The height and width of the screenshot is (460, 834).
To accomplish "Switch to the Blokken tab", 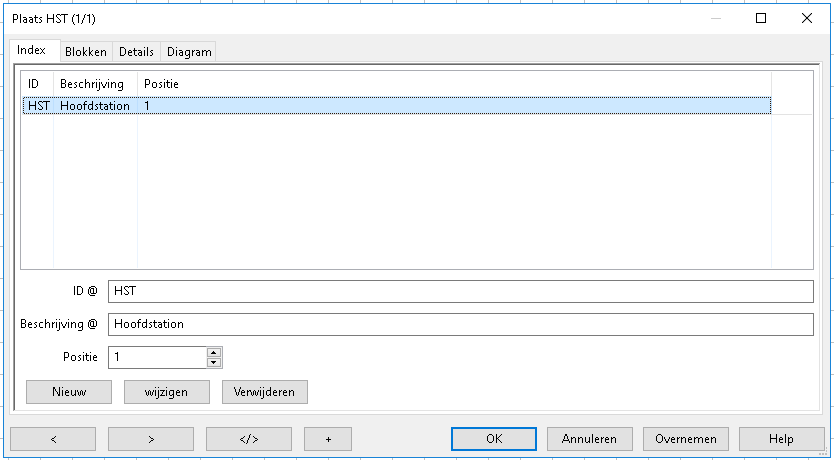I will click(x=85, y=52).
